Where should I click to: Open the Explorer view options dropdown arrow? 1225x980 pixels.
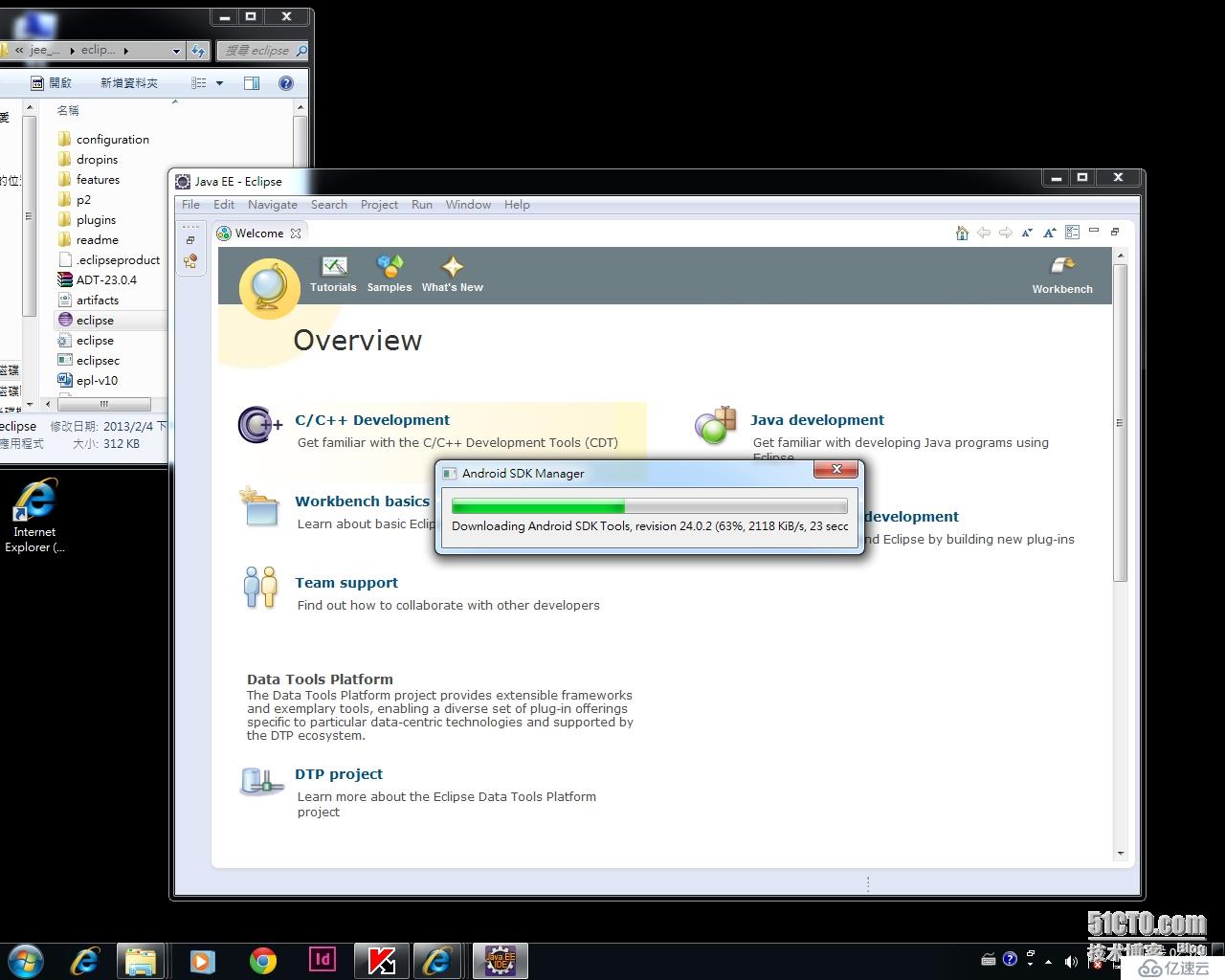[219, 83]
